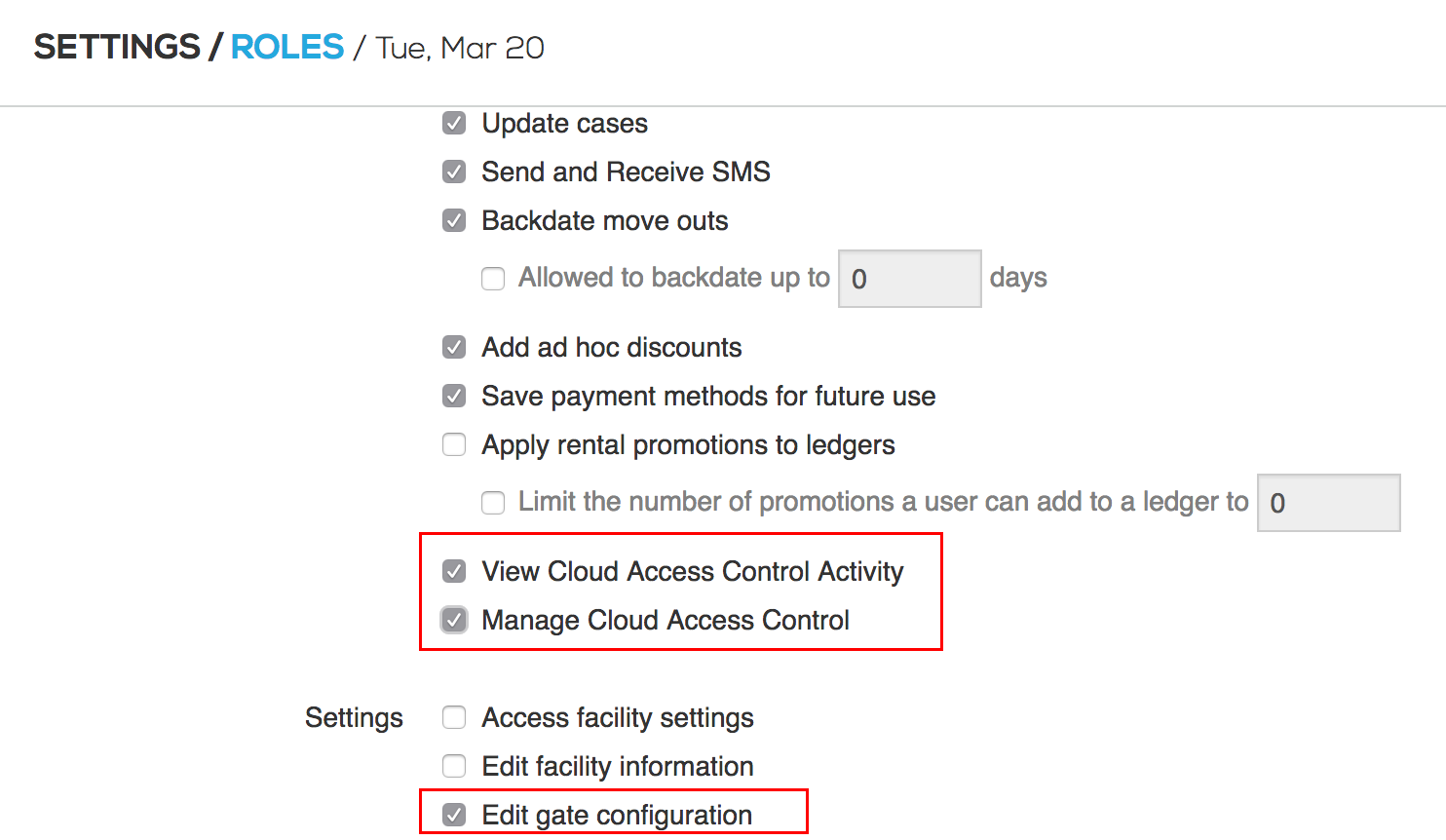The width and height of the screenshot is (1446, 840).
Task: Check Edit facility information checkbox
Action: 454,767
